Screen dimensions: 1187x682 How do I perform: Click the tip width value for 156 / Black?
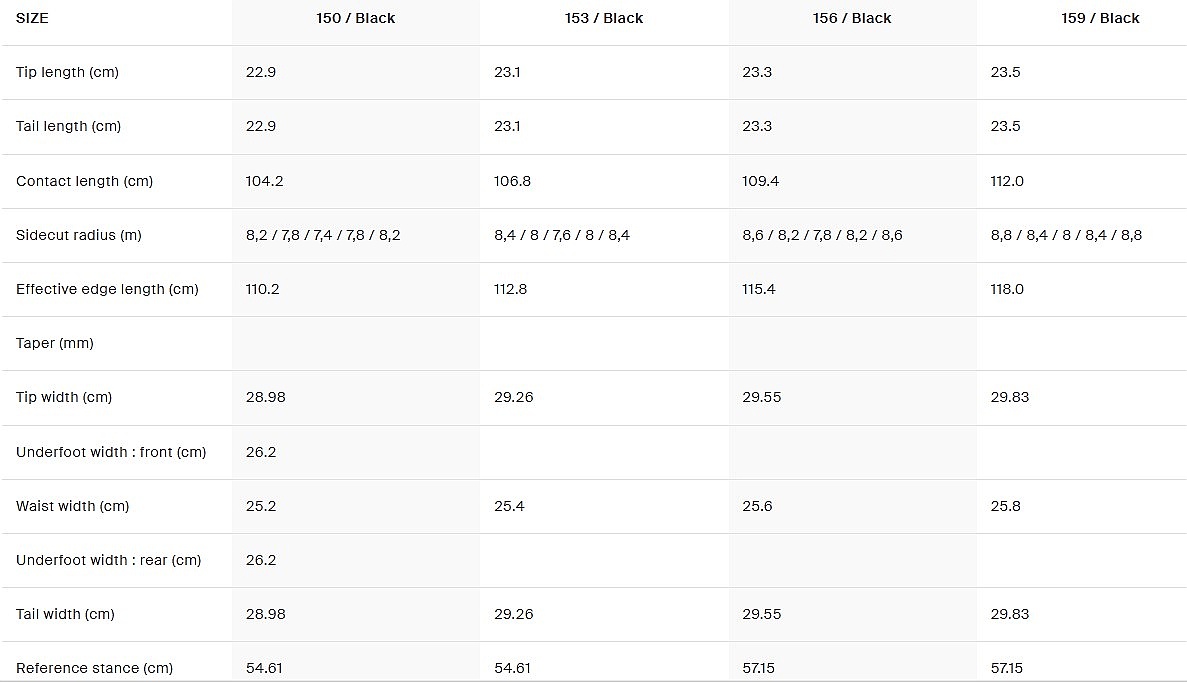(761, 397)
